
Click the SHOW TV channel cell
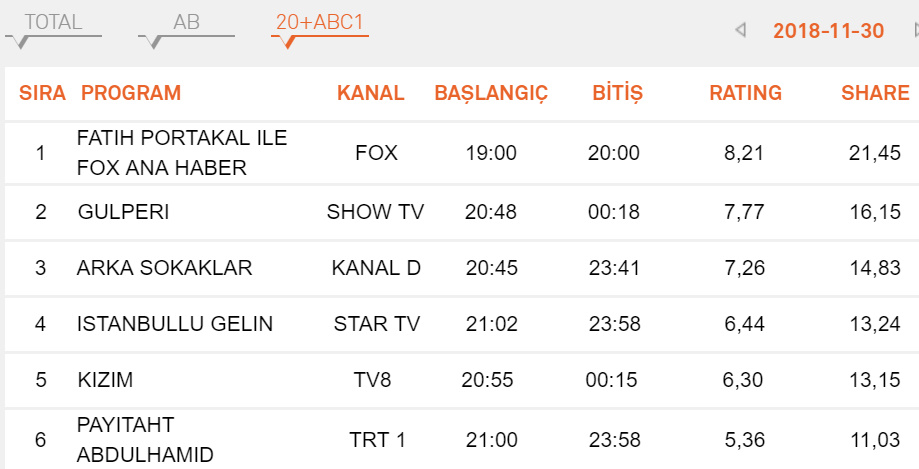[376, 212]
